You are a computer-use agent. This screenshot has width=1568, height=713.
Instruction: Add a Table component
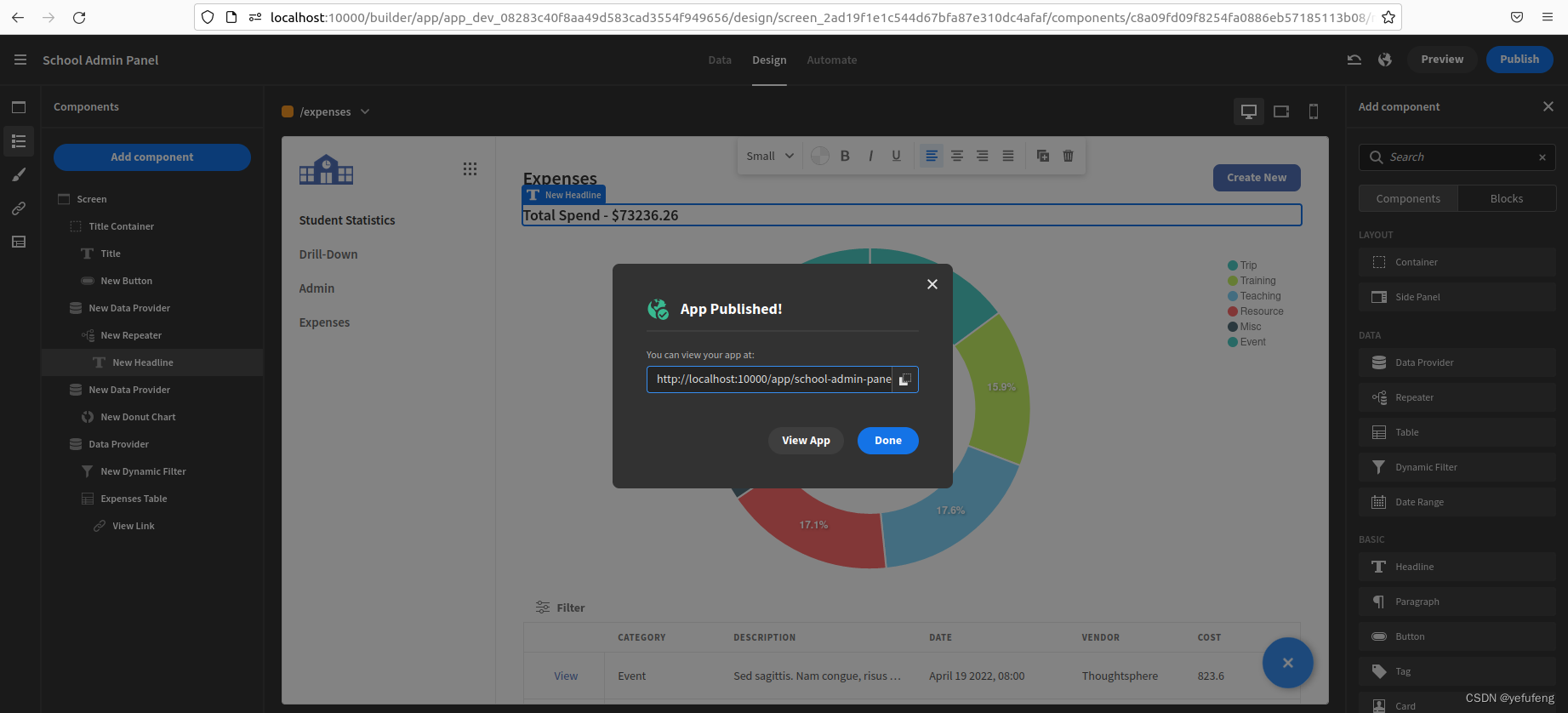click(1457, 432)
